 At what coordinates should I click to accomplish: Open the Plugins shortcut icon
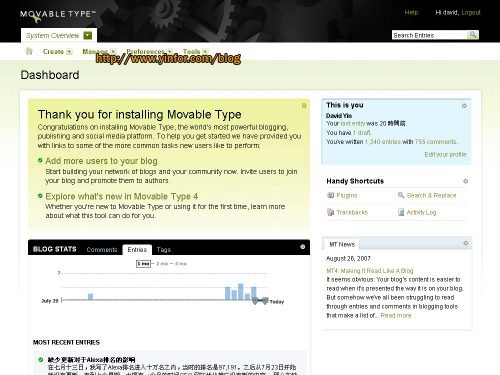click(x=330, y=195)
